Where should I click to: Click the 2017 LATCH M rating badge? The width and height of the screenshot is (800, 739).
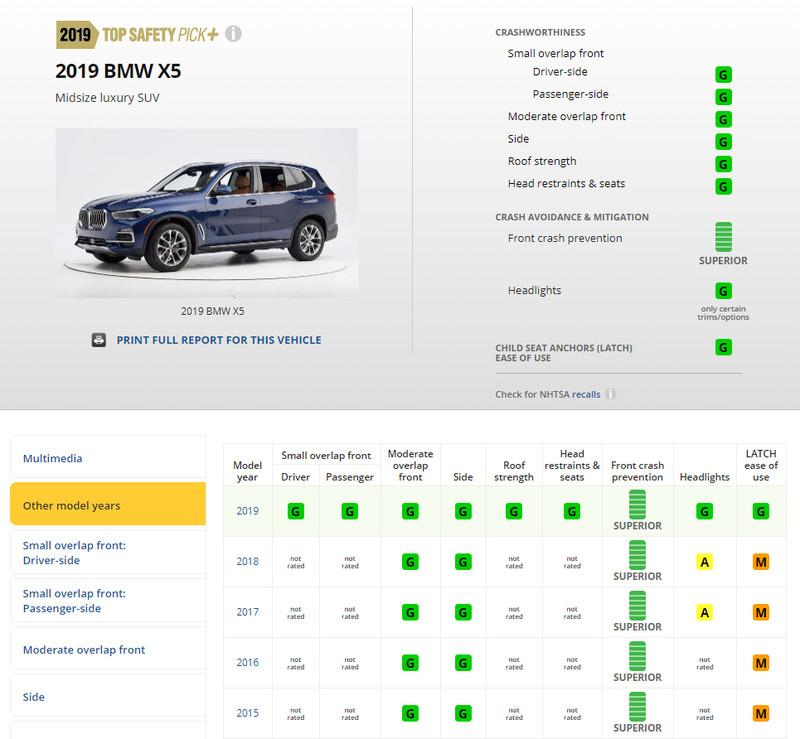pos(761,612)
